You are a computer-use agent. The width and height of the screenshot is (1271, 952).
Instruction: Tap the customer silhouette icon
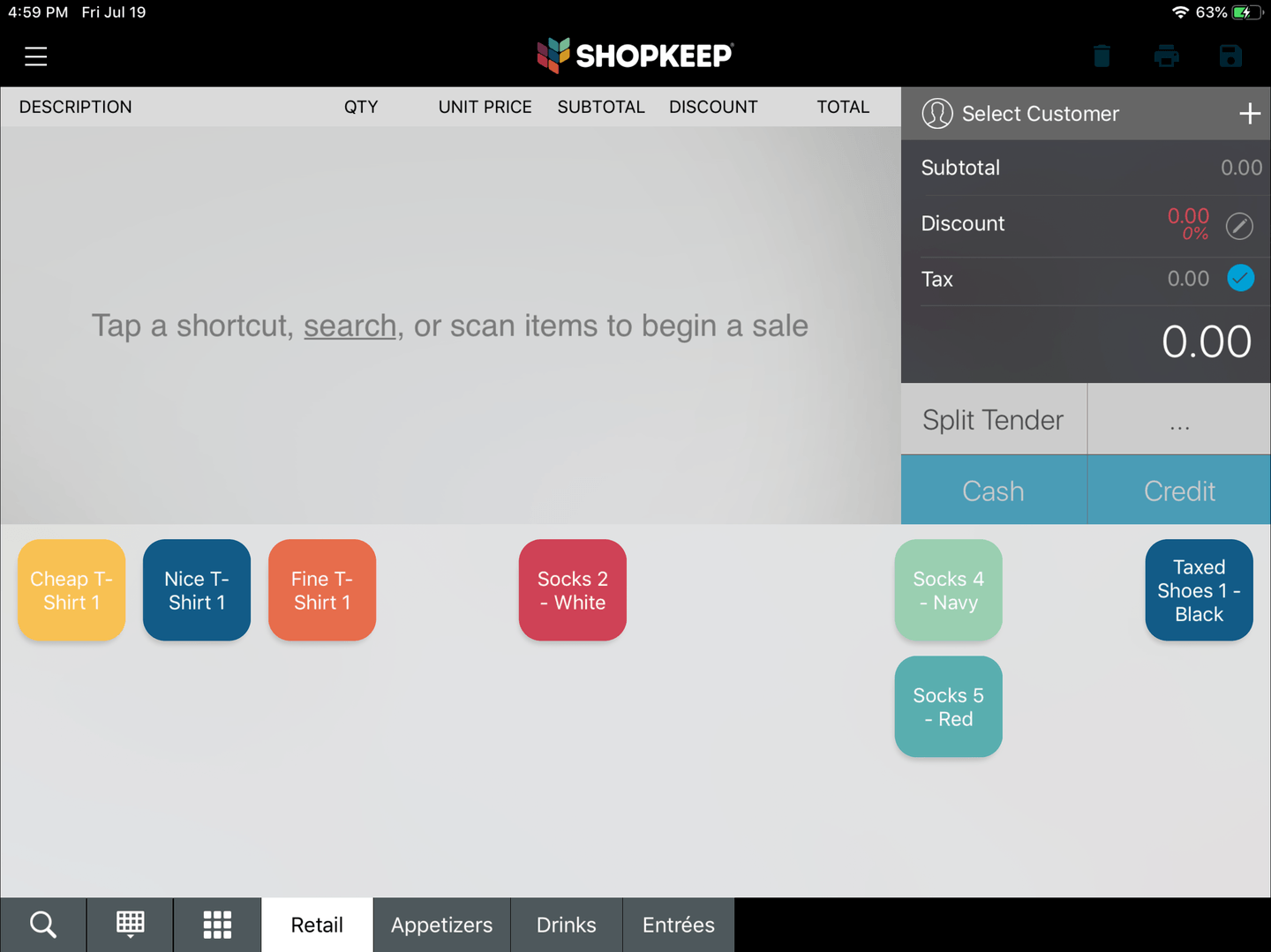pos(937,113)
